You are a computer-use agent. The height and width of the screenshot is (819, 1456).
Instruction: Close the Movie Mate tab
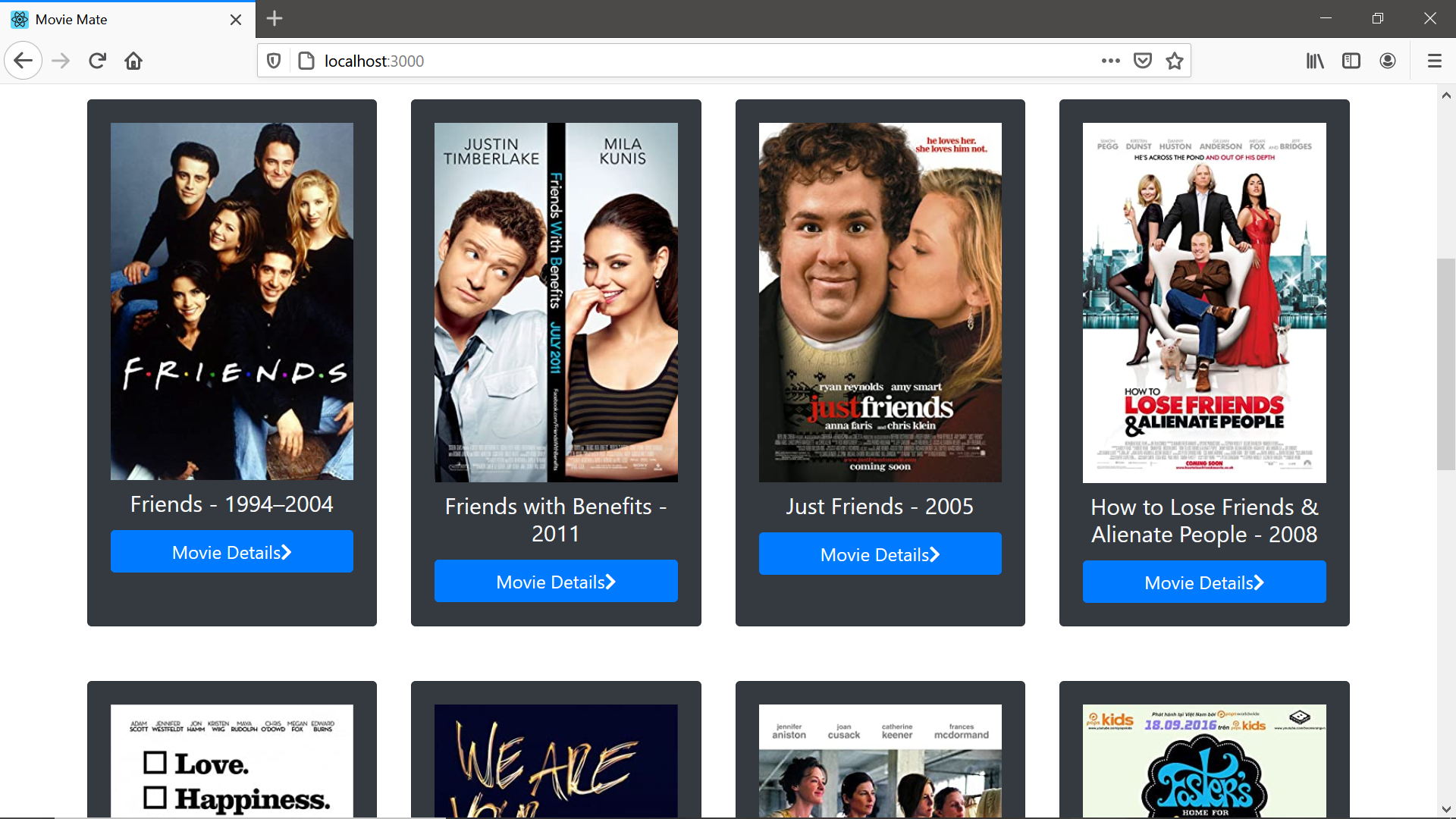coord(236,20)
